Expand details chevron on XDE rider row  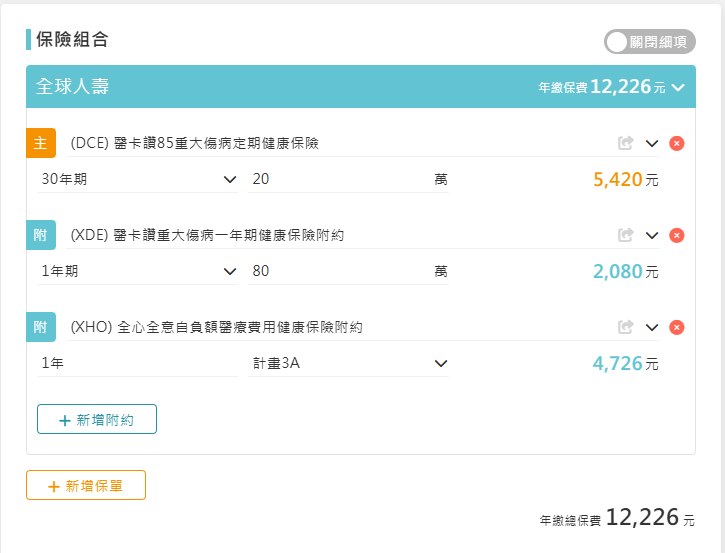pos(652,235)
